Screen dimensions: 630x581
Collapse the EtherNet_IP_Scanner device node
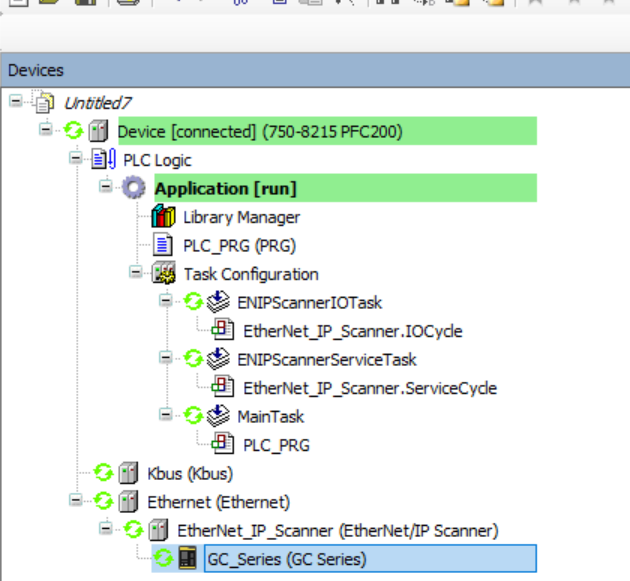pos(105,528)
